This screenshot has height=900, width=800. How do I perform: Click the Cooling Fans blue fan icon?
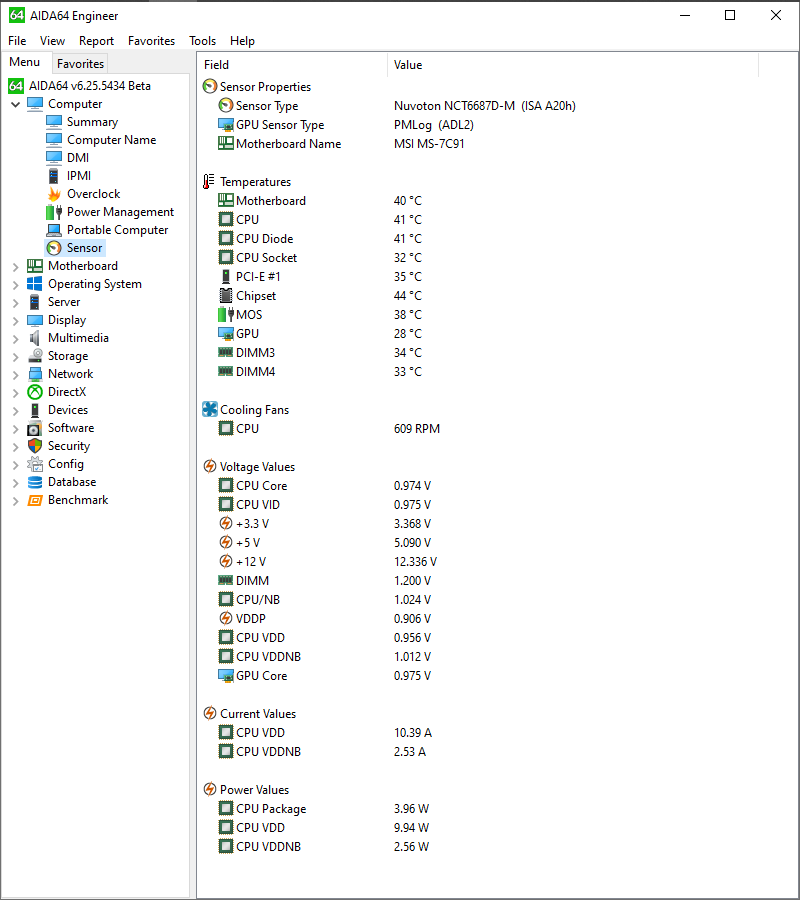[210, 409]
